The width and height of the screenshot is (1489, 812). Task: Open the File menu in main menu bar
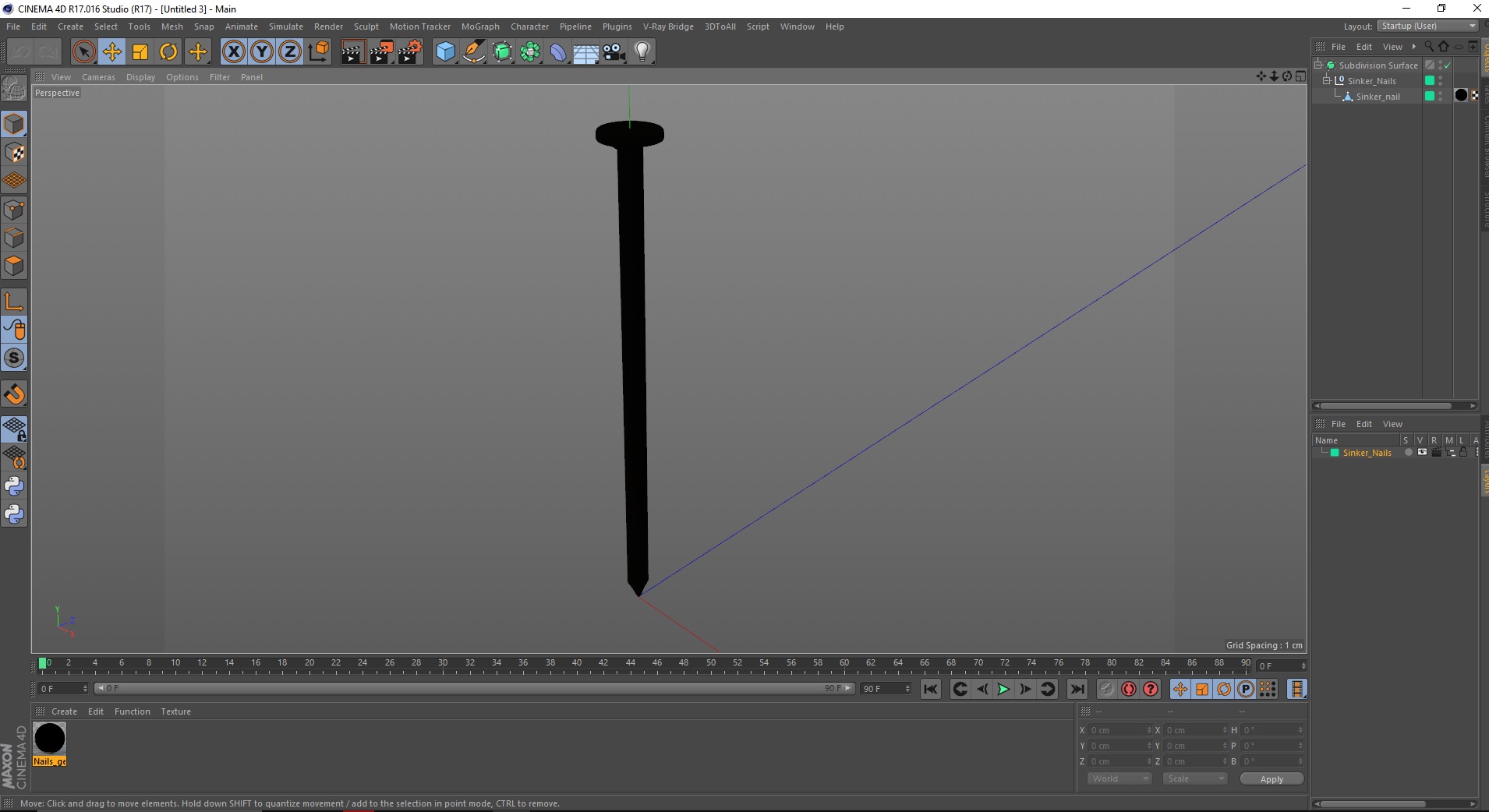[x=13, y=26]
